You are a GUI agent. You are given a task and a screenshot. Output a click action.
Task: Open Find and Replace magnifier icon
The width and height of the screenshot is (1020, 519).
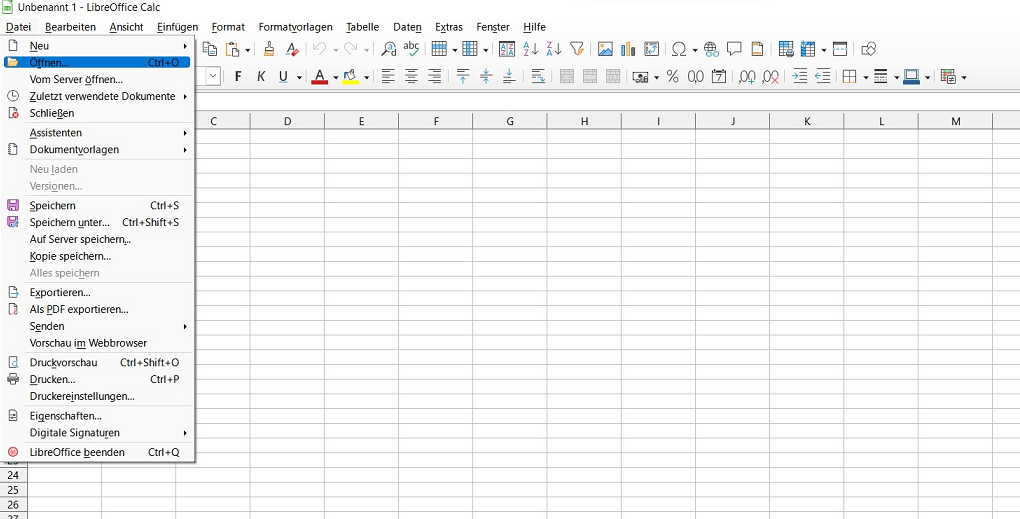[x=388, y=49]
